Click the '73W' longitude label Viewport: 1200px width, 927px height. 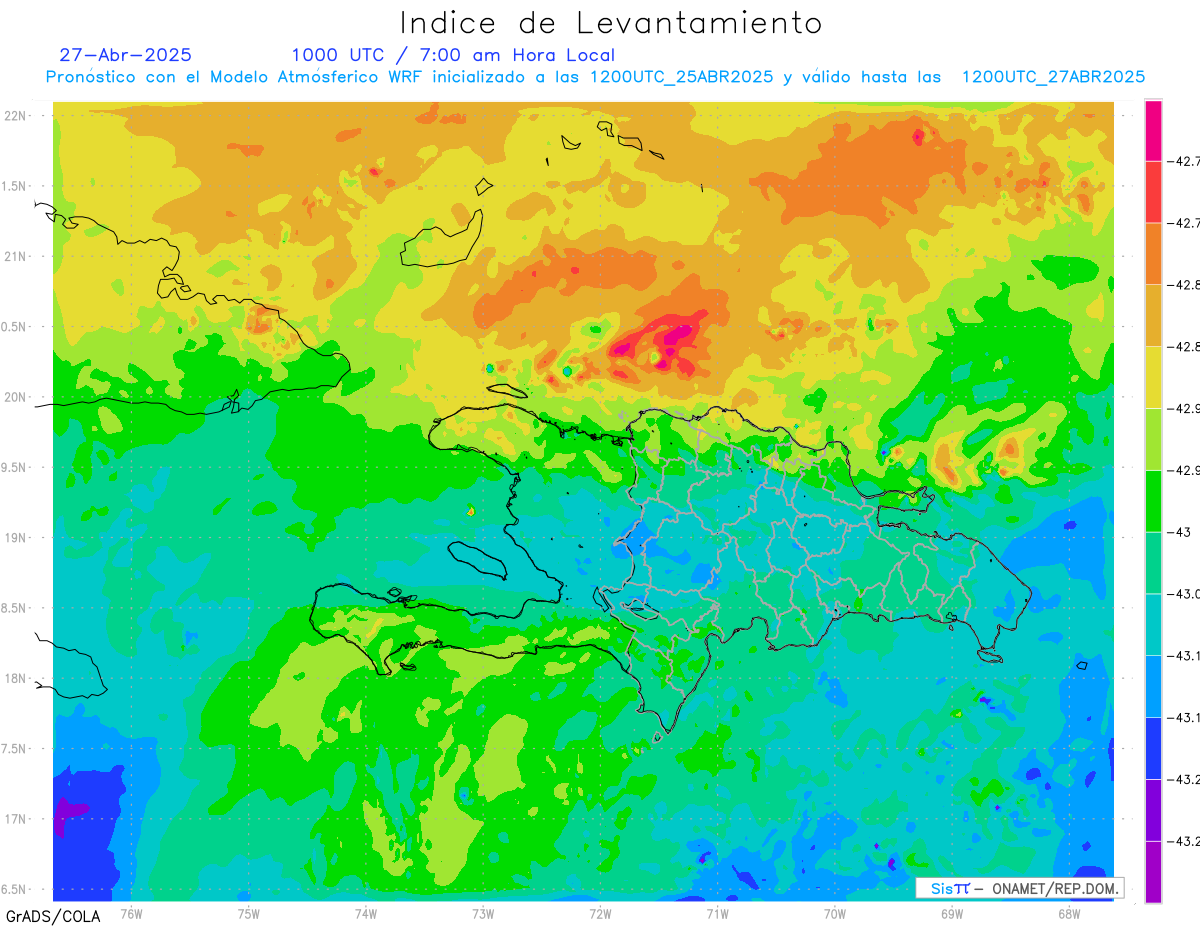pos(483,913)
